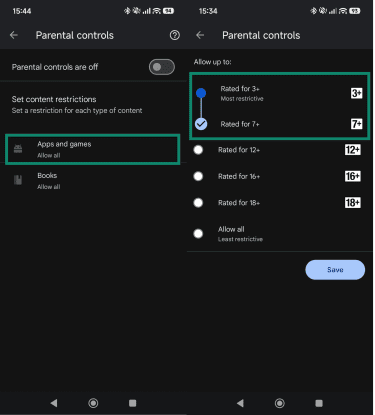Tap Android home button on left phone
This screenshot has width=375, height=415.
point(93,403)
